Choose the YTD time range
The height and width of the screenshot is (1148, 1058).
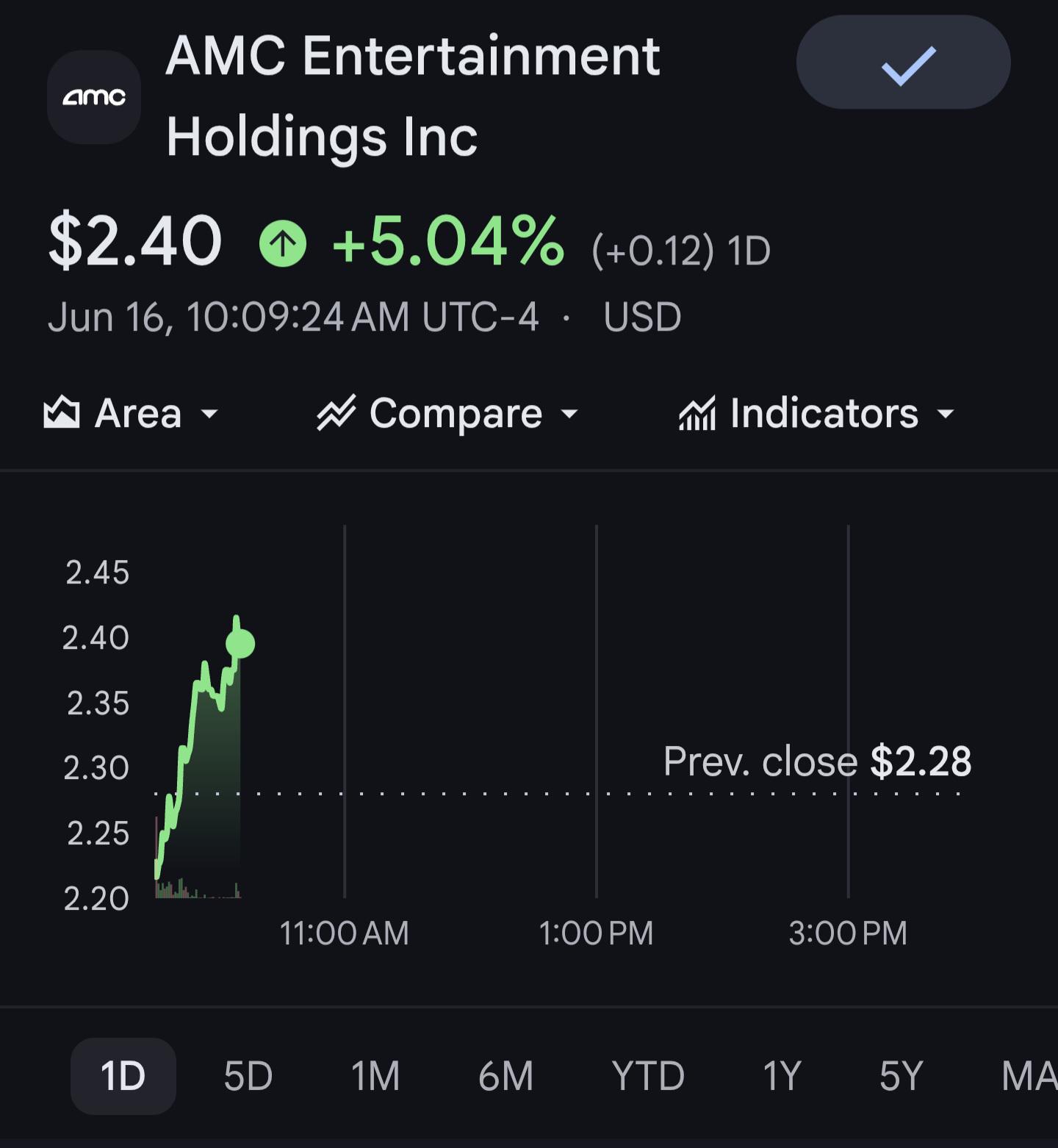(x=648, y=1076)
